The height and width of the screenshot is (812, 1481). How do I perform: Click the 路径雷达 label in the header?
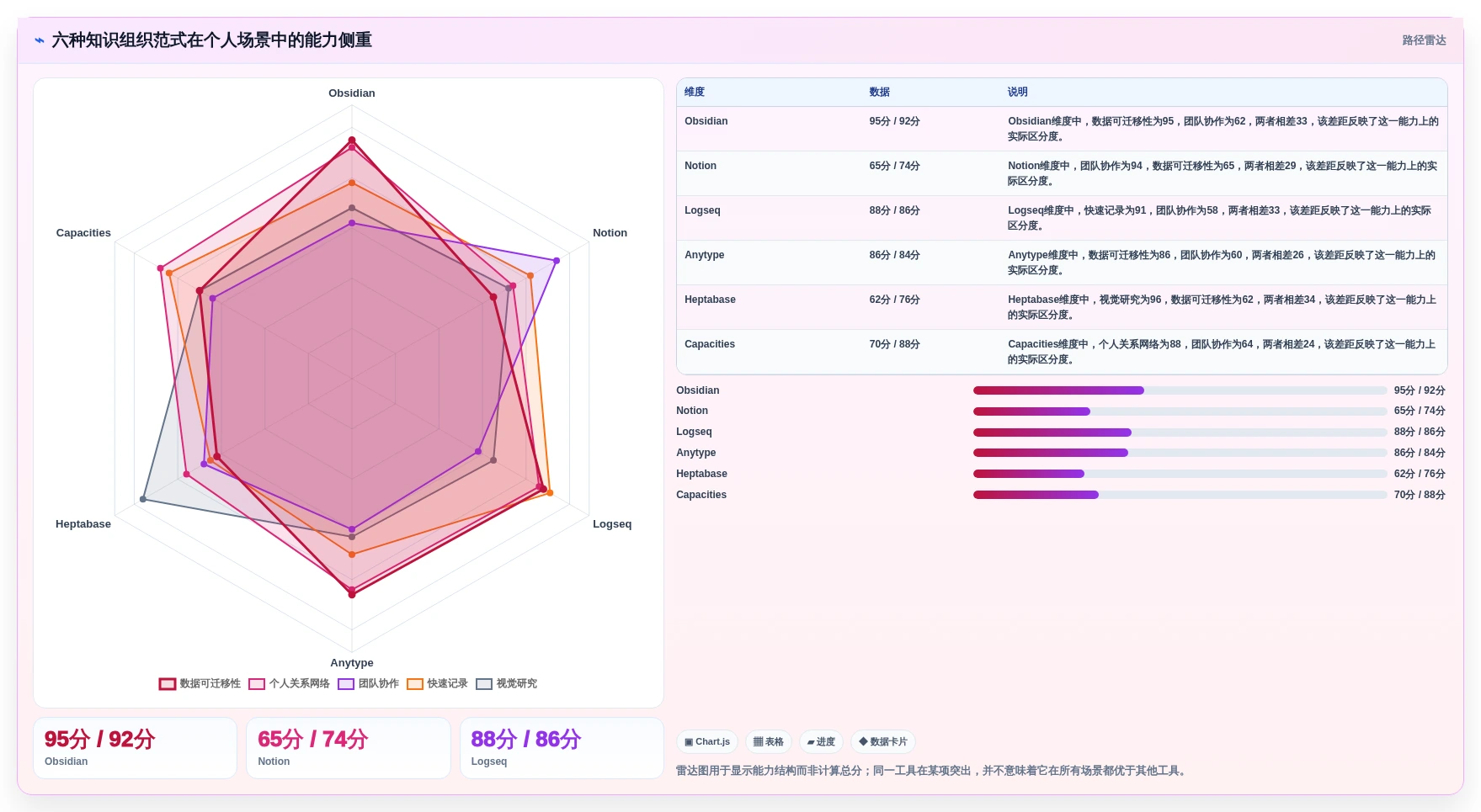(1424, 40)
